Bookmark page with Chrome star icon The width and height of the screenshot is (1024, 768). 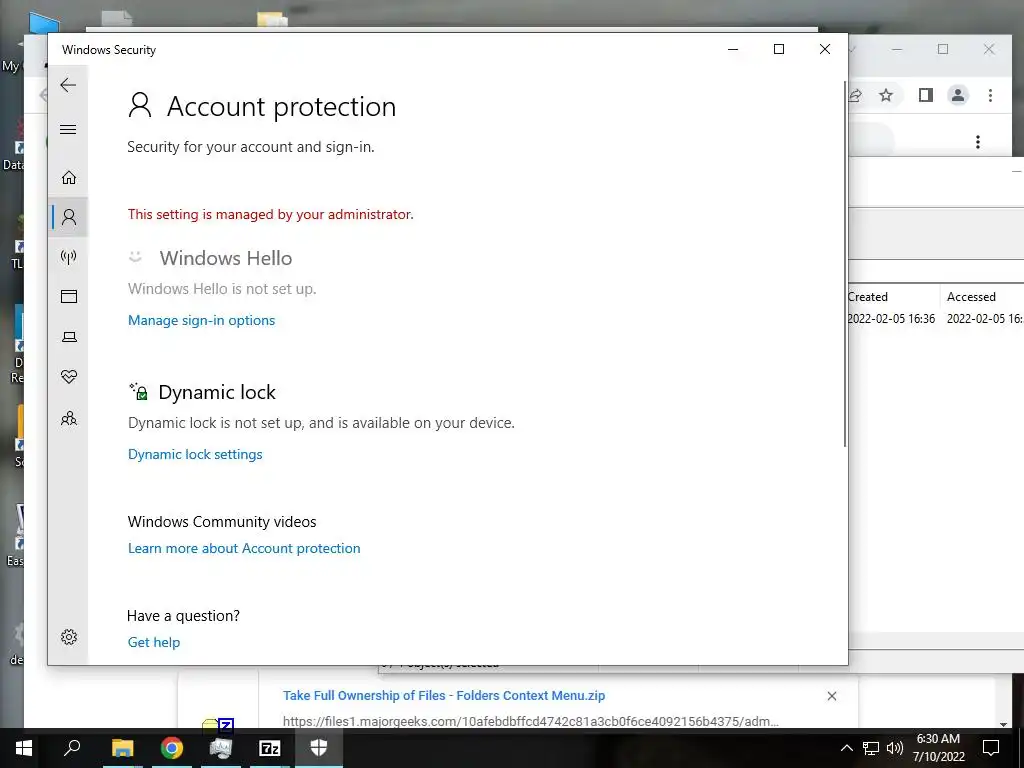click(886, 95)
